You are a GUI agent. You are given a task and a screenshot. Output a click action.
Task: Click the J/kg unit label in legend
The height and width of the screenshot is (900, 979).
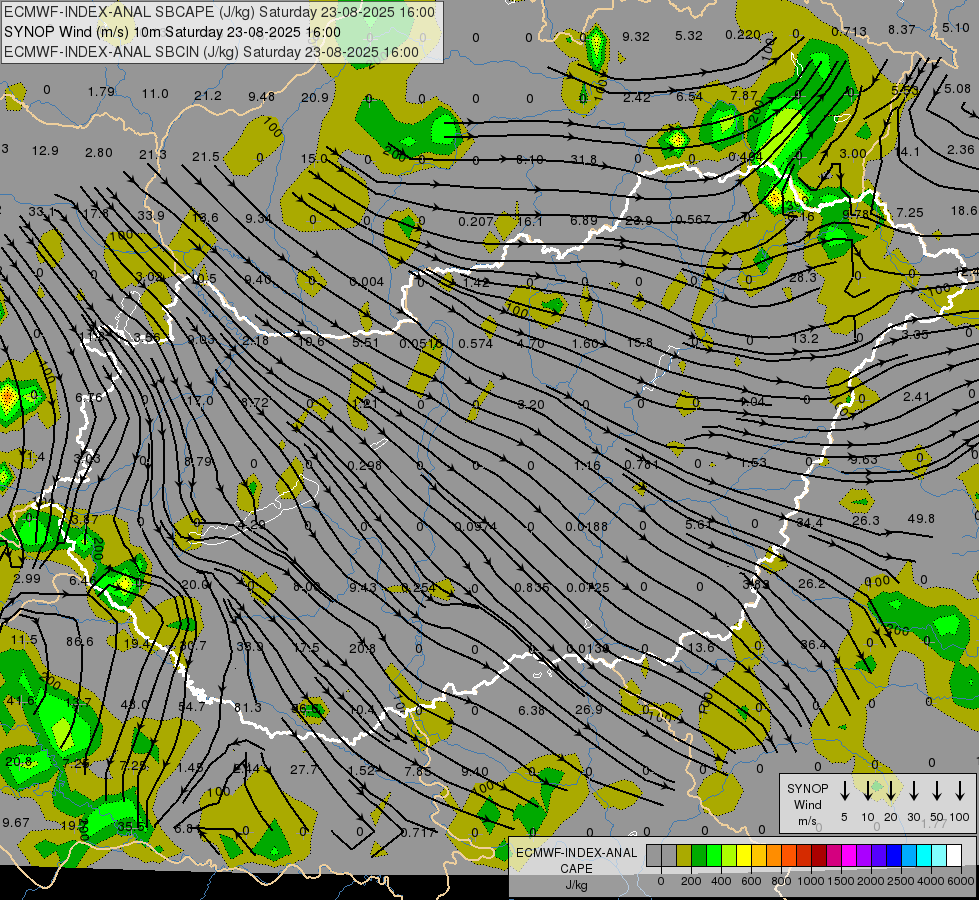pos(576,885)
